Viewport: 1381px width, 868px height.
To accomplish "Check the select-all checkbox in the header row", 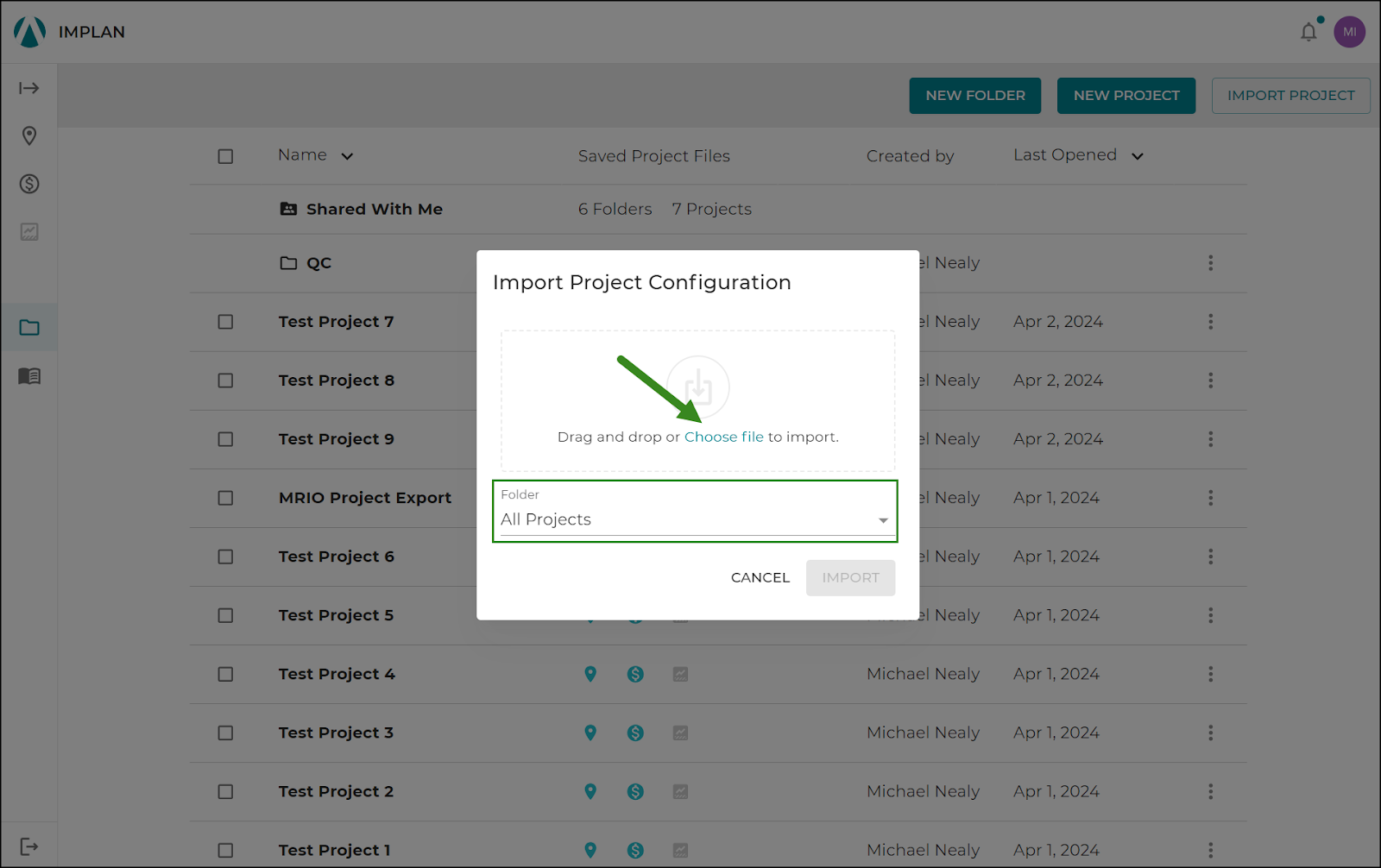I will click(x=225, y=156).
